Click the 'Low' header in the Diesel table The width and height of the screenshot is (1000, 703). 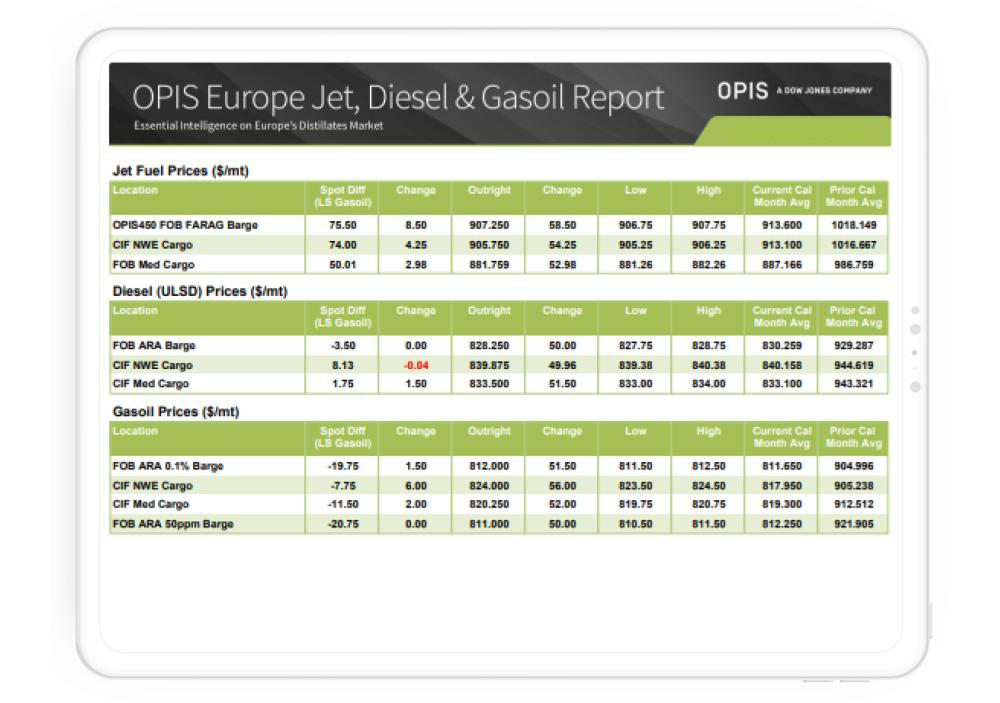click(x=635, y=311)
